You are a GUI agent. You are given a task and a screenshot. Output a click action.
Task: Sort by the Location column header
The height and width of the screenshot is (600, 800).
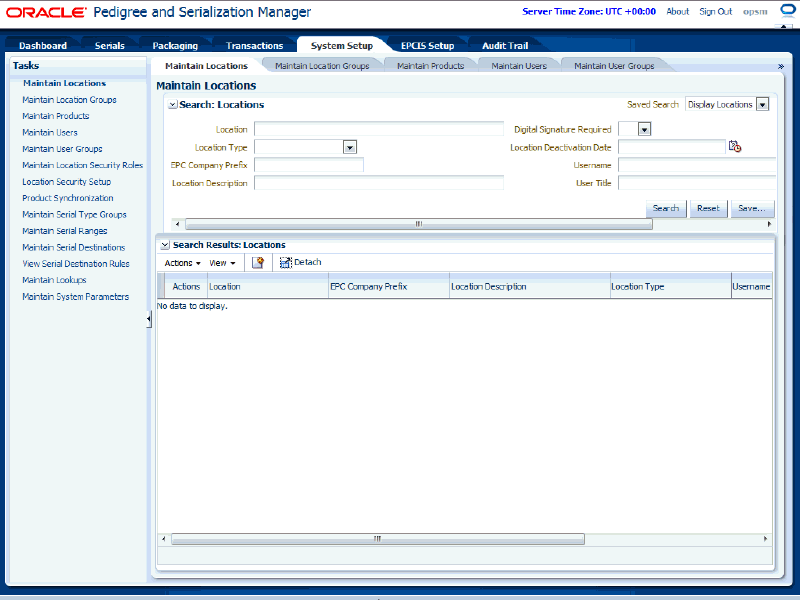pyautogui.click(x=268, y=287)
